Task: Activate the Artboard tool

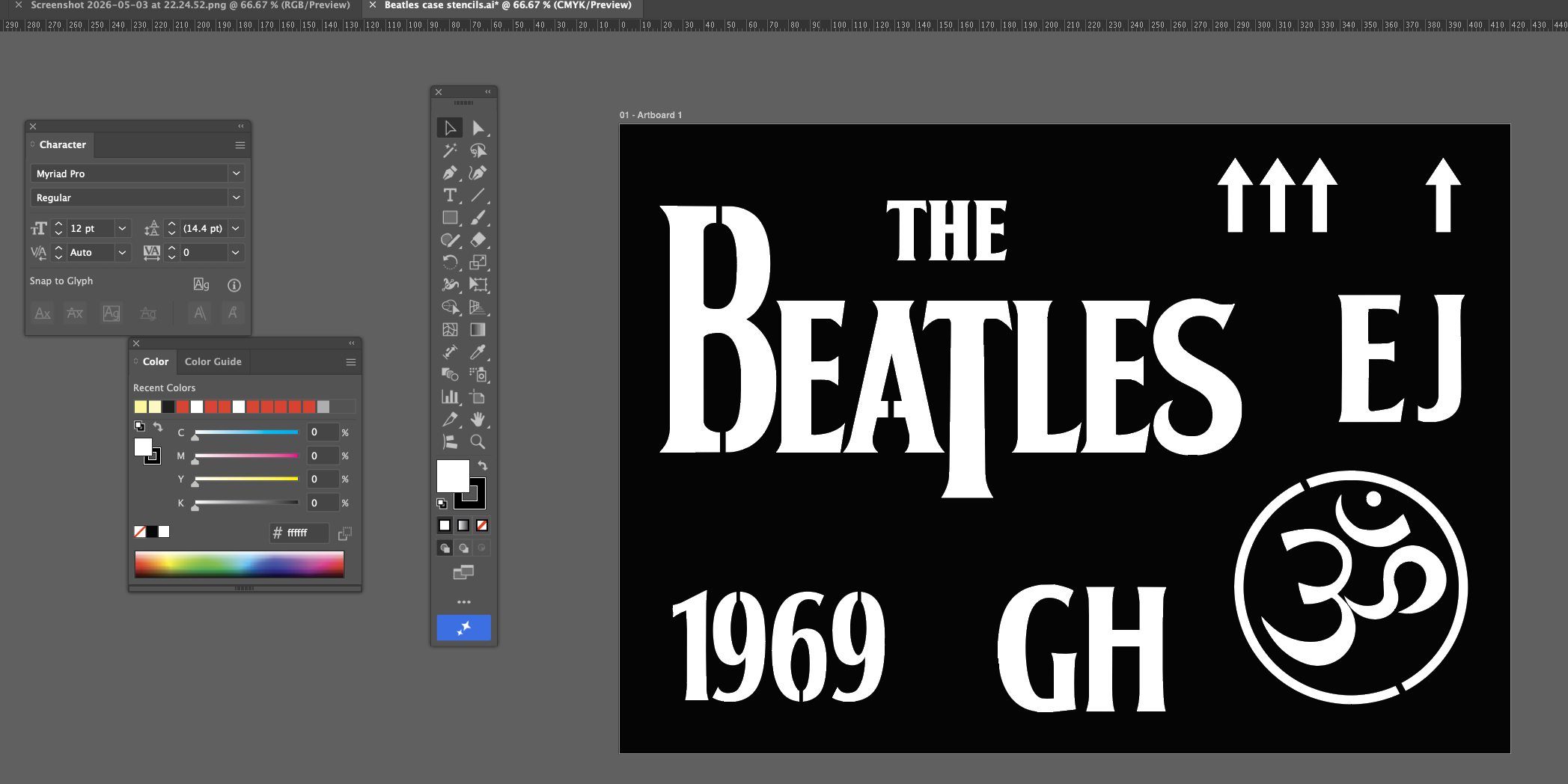Action: [x=478, y=397]
